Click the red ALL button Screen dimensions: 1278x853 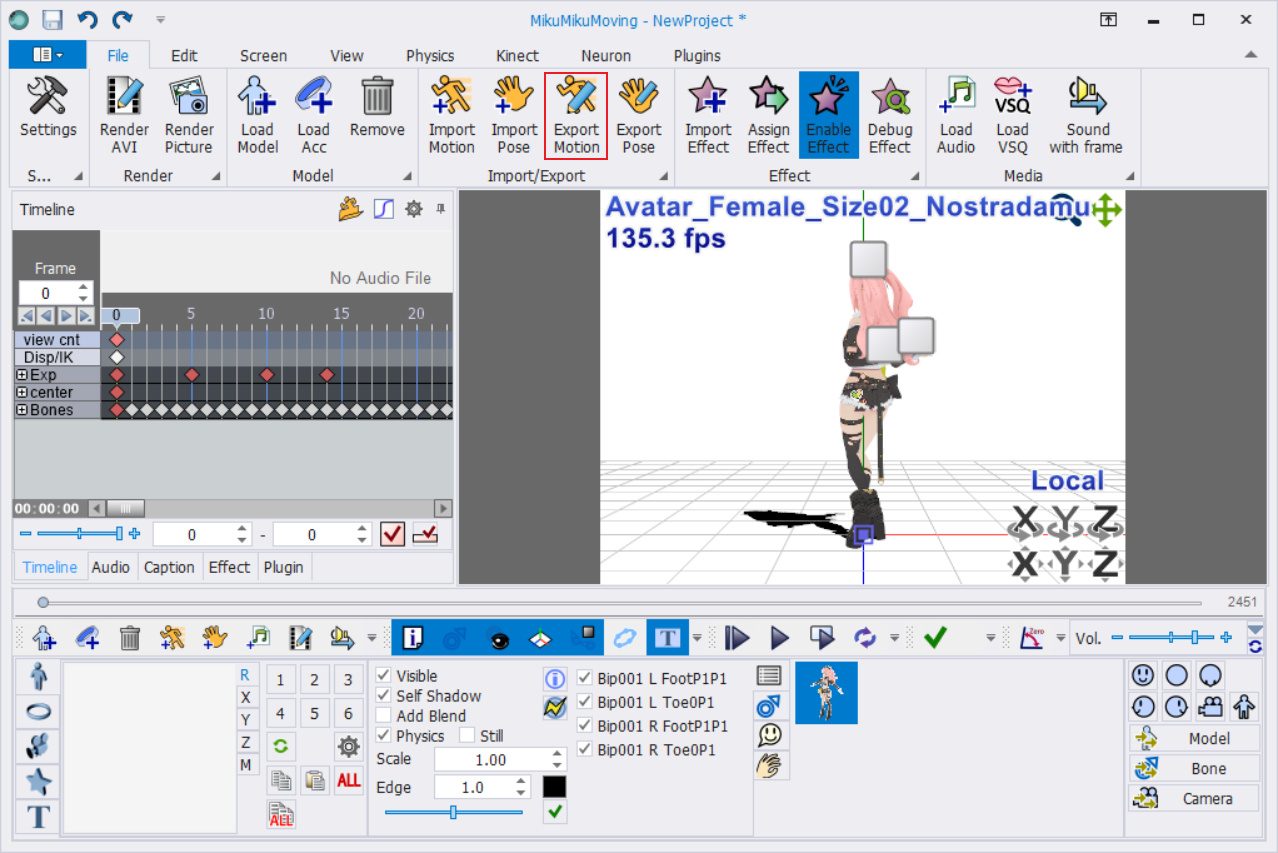pyautogui.click(x=349, y=781)
